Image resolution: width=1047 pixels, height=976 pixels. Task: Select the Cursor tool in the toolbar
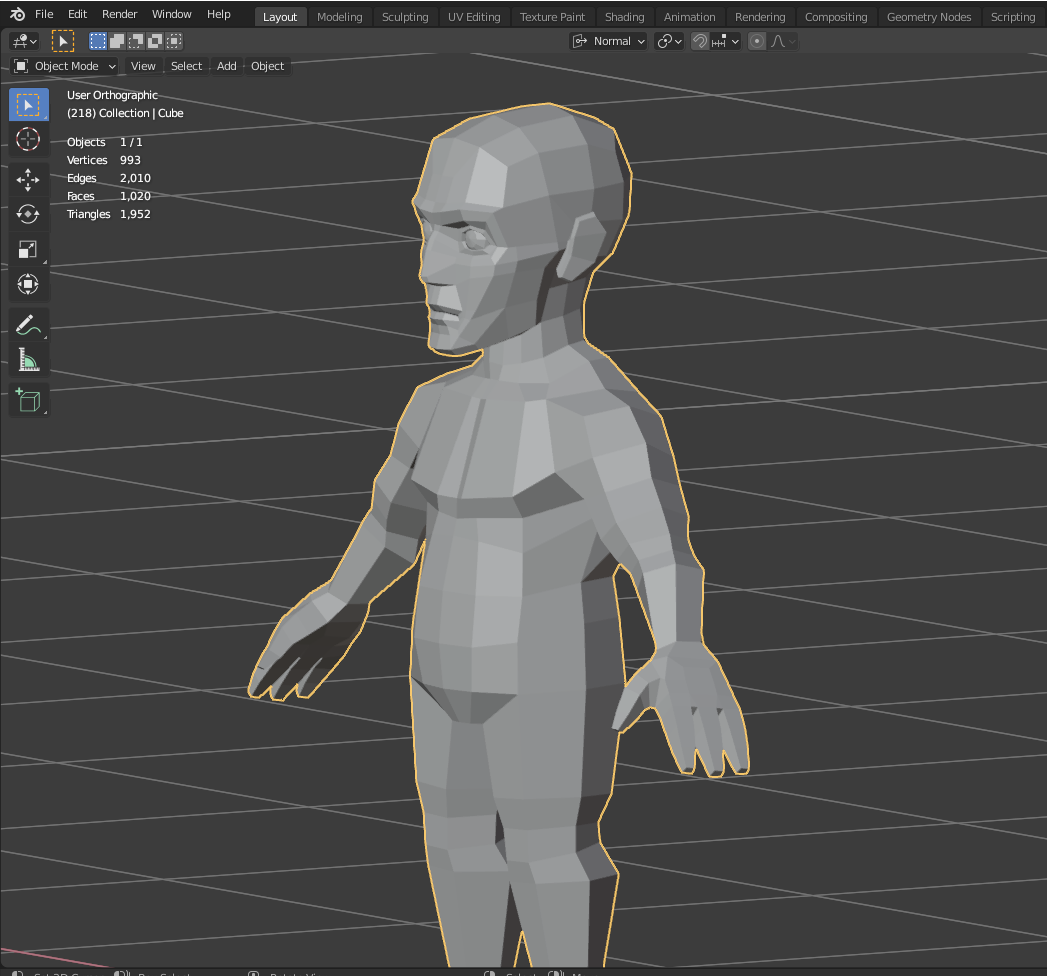28,139
